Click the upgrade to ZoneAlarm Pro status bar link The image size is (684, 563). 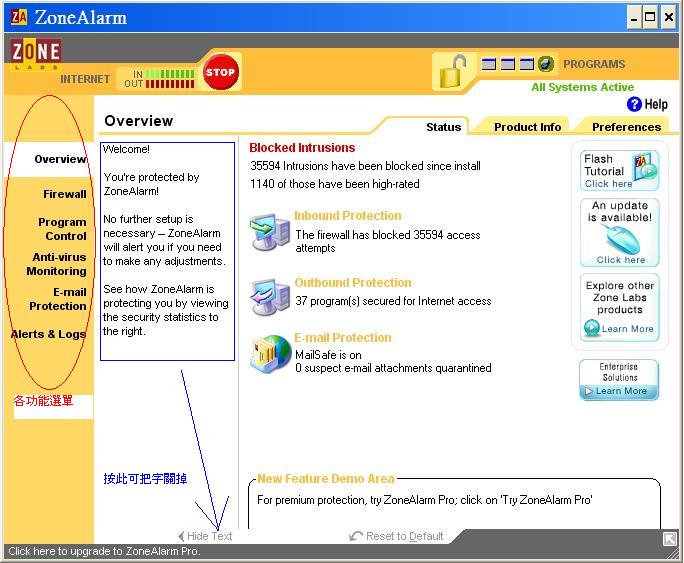tap(104, 551)
